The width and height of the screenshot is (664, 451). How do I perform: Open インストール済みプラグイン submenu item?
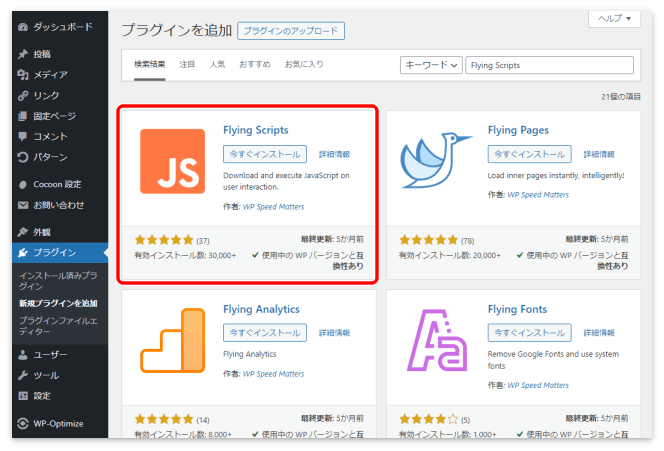[58, 281]
